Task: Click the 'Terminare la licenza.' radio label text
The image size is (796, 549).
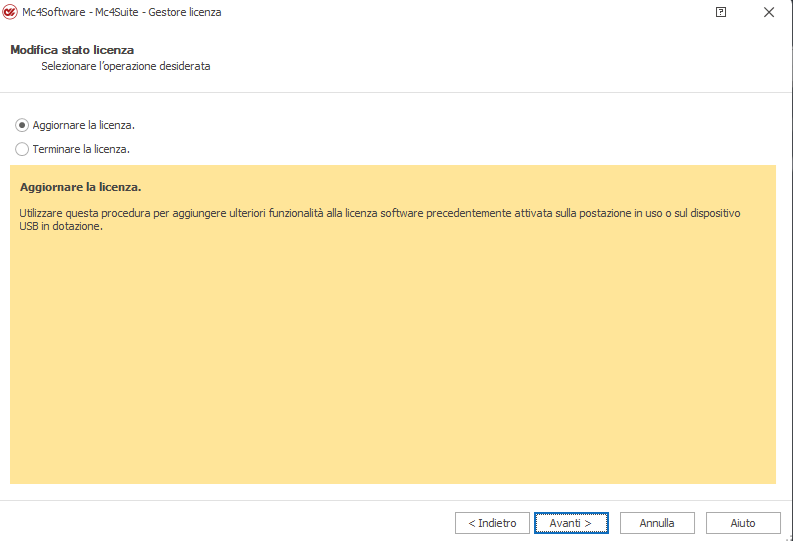Action: [x=81, y=149]
